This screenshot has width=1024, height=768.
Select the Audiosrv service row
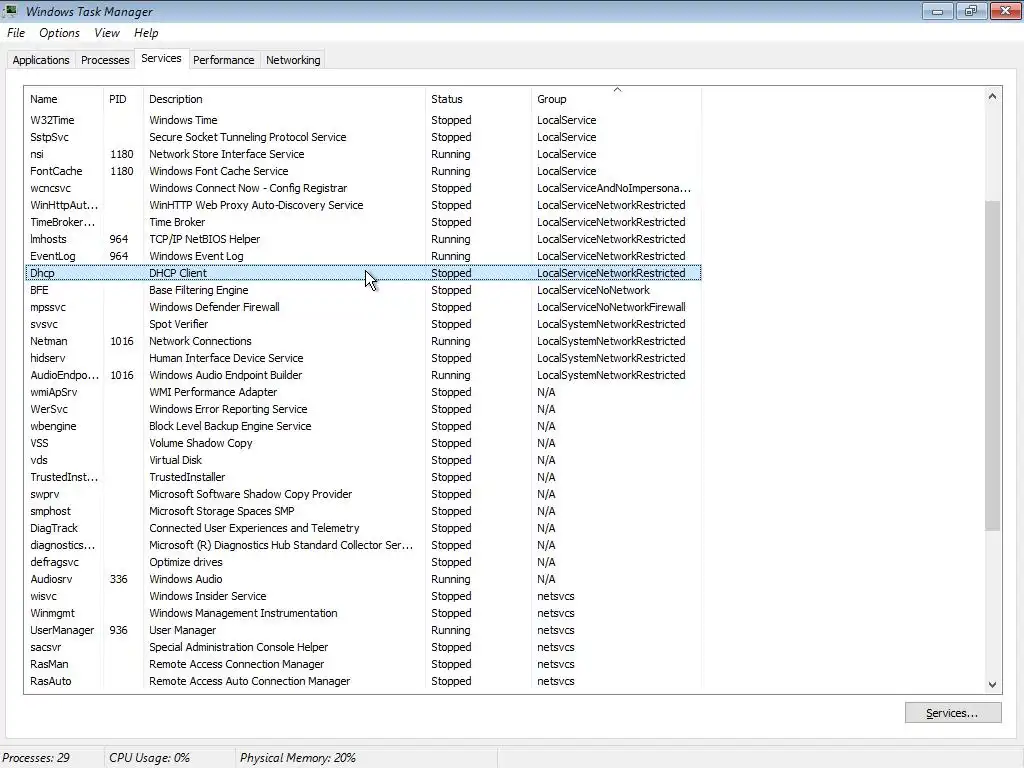363,579
